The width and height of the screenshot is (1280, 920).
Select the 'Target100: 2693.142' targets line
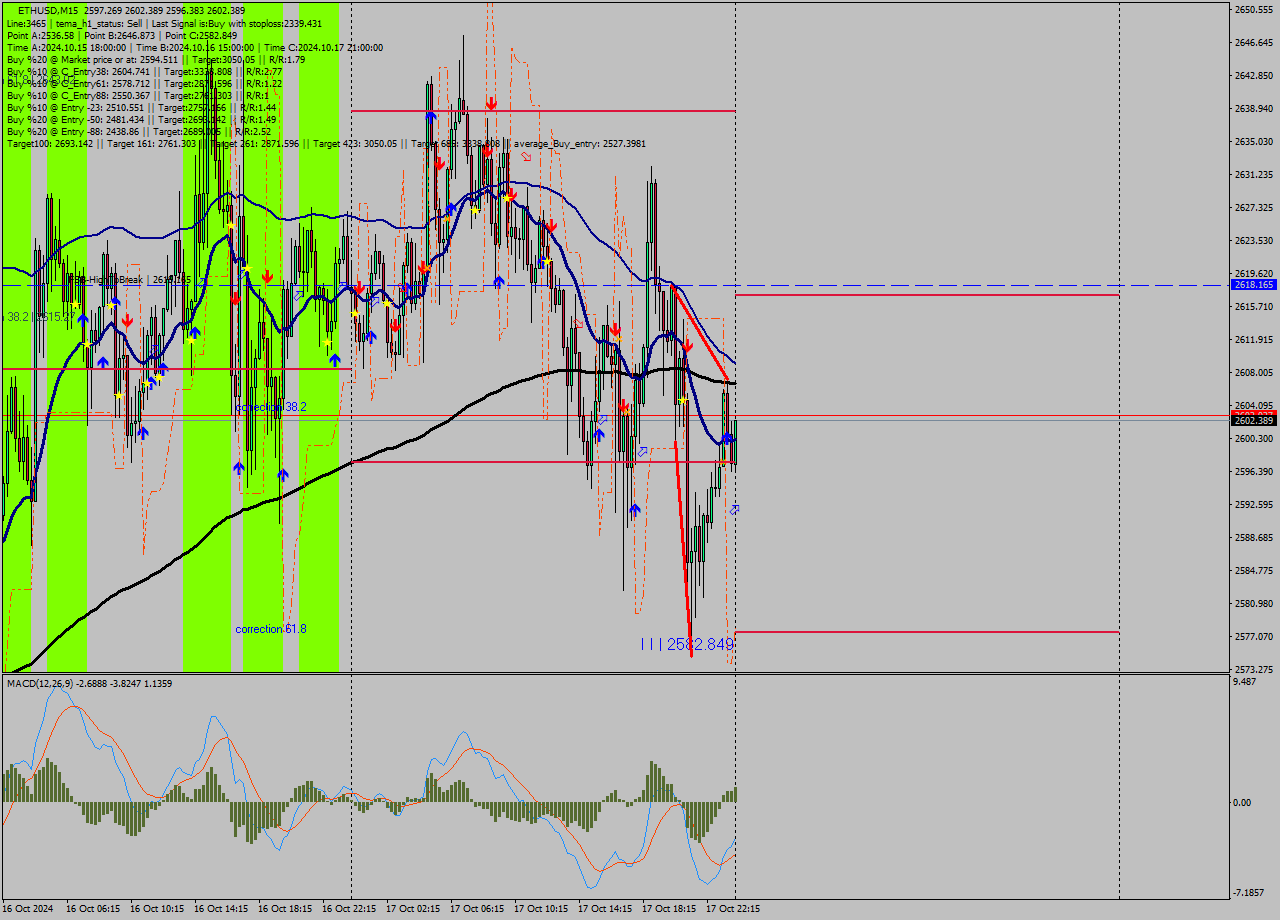pos(326,143)
